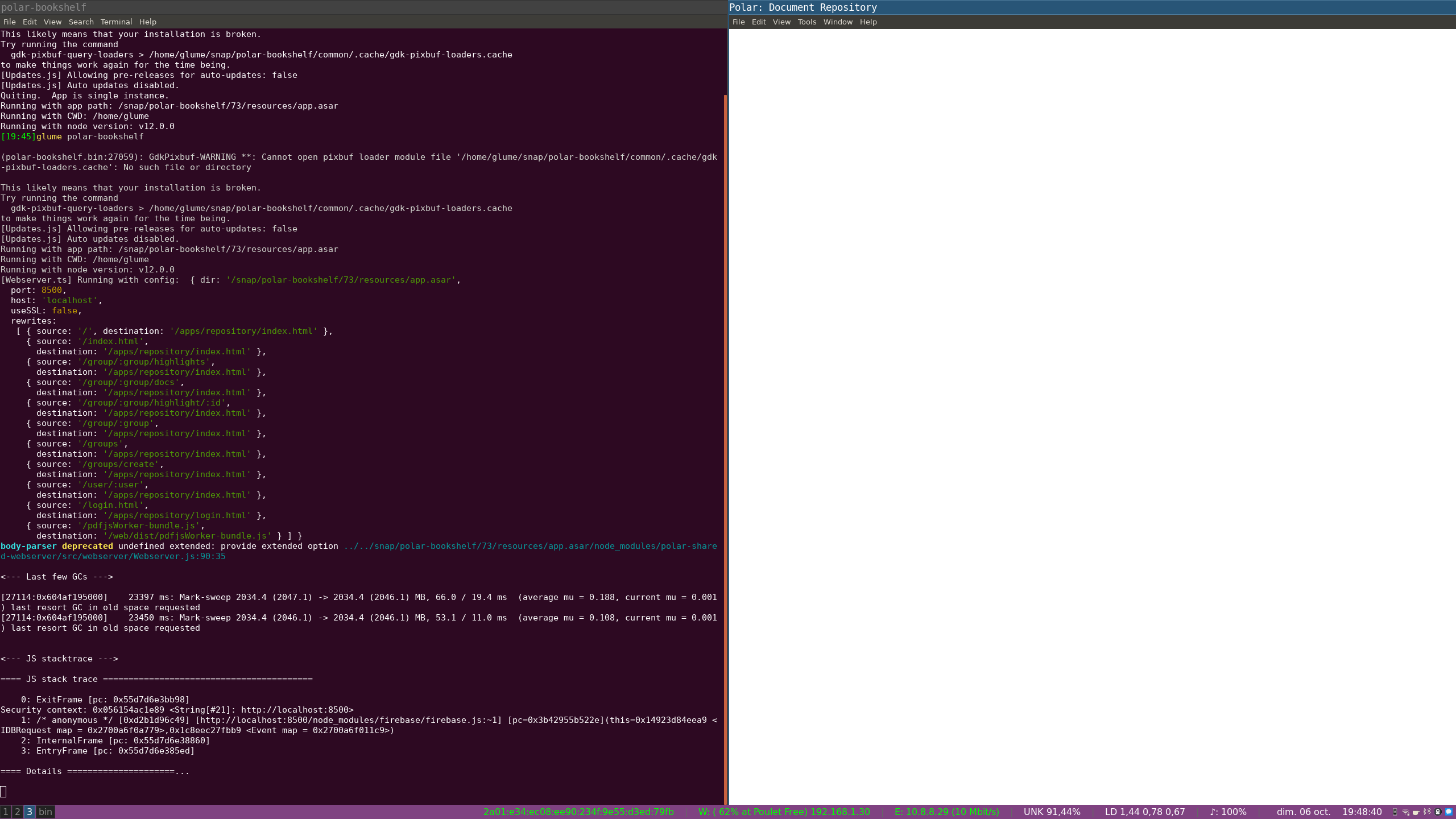Click the left Bluetooth tray icon
This screenshot has width=1456, height=819.
(x=1425, y=812)
